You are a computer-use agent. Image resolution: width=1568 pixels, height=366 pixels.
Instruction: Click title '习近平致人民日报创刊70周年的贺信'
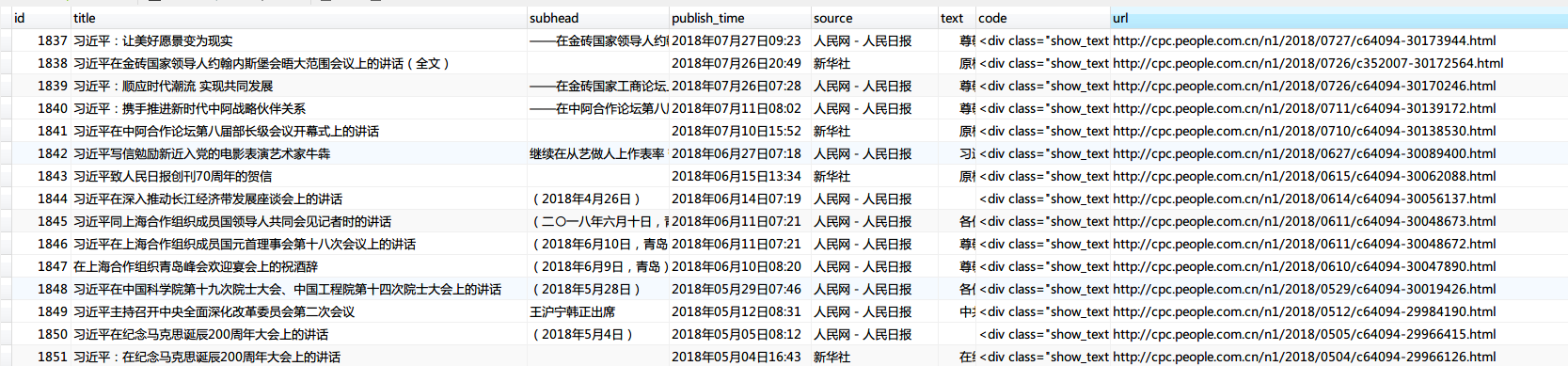point(172,176)
